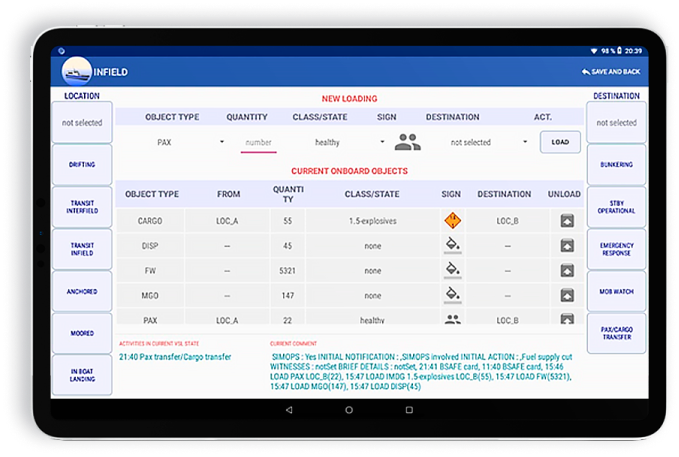Click LOC_B destination in CARGO row
Image resolution: width=679 pixels, height=457 pixels.
[508, 221]
